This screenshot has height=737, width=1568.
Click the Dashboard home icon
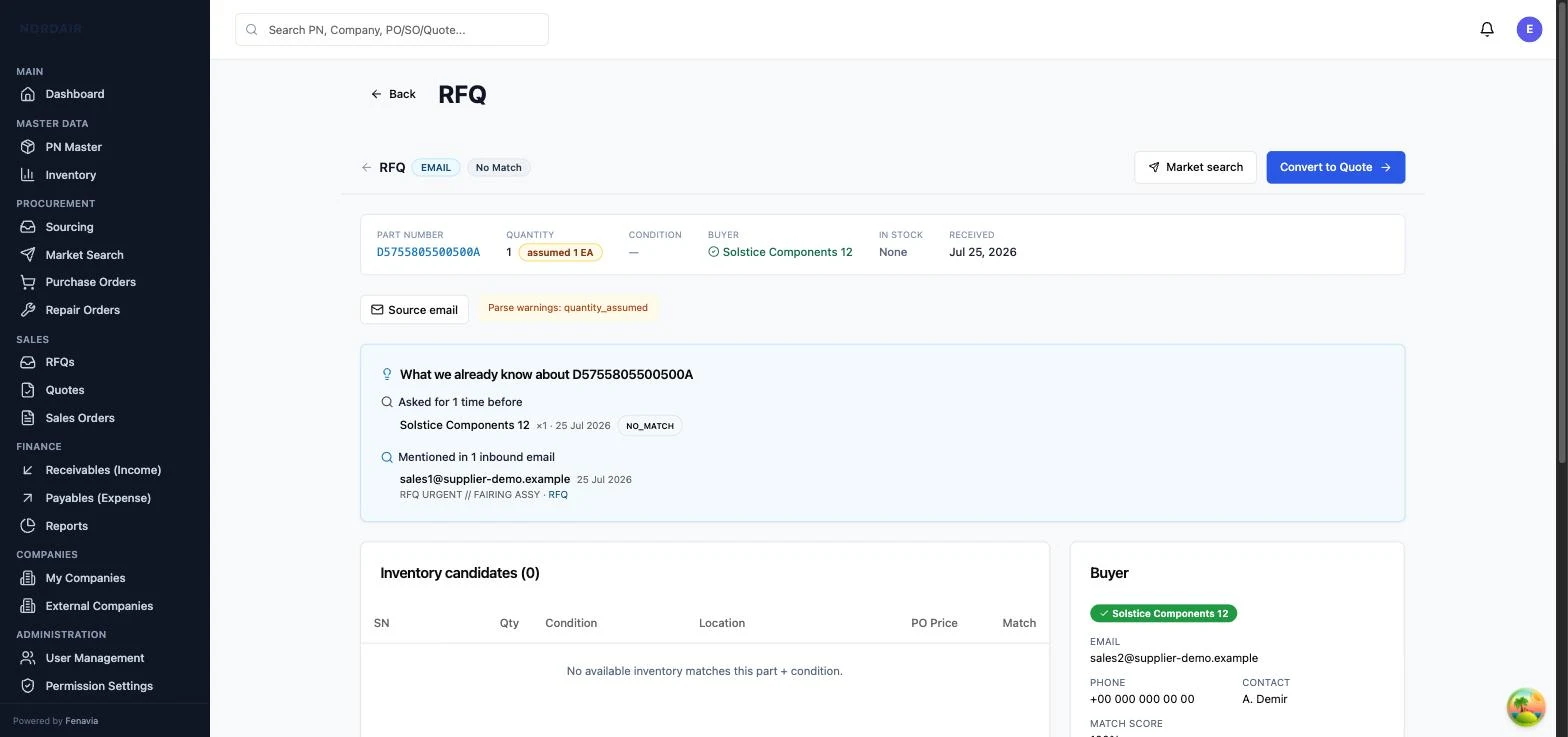point(28,94)
